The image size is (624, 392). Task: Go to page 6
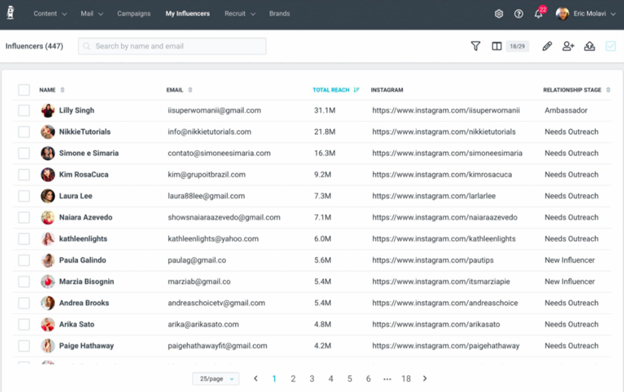coord(369,379)
